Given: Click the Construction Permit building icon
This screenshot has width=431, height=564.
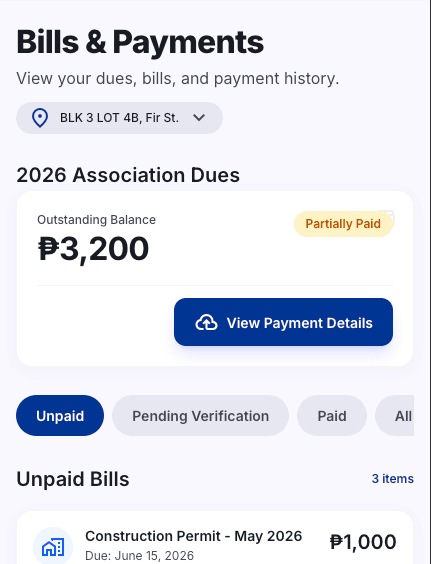Looking at the screenshot, I should coord(53,547).
